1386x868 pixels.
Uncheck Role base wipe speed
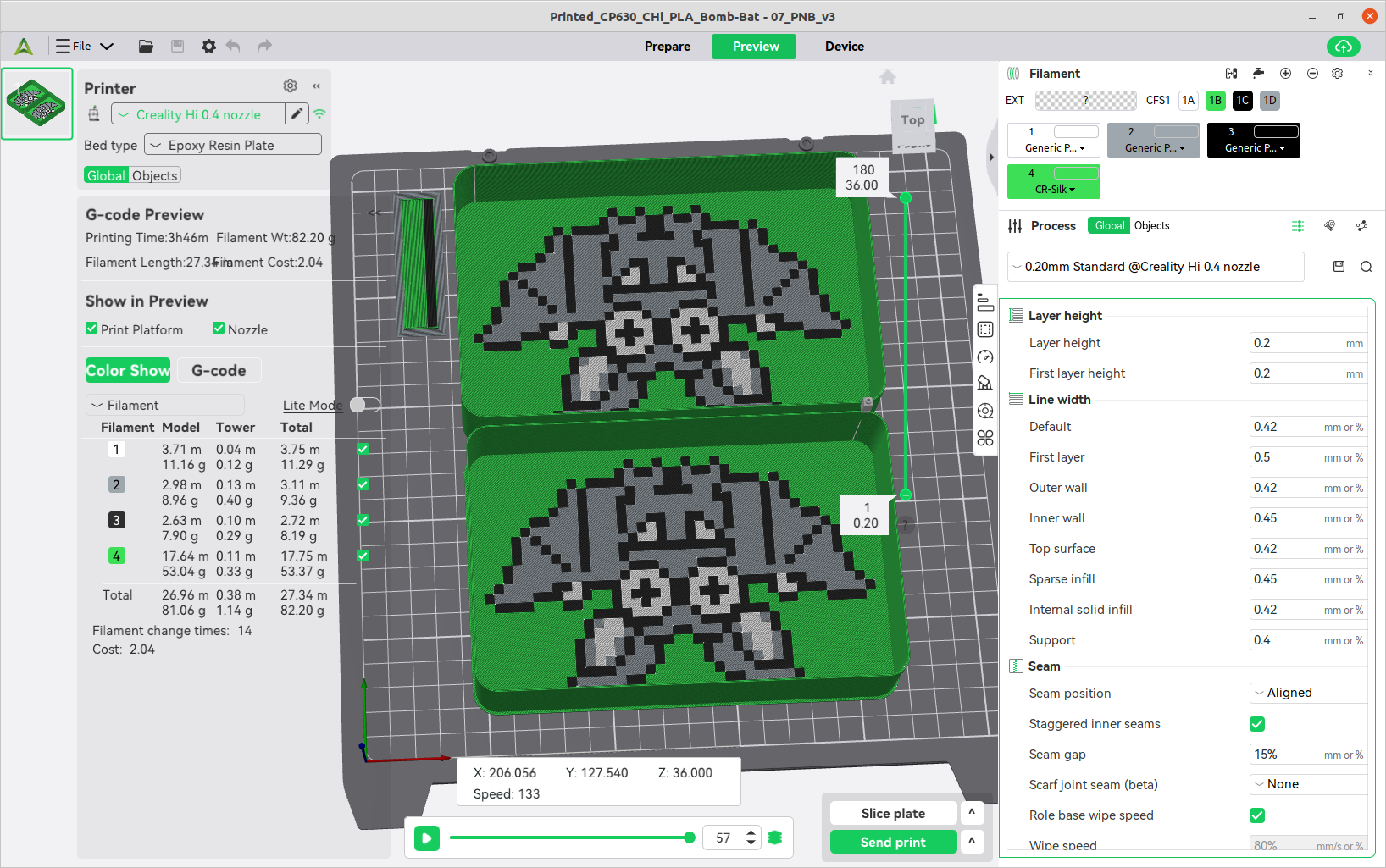[x=1257, y=815]
